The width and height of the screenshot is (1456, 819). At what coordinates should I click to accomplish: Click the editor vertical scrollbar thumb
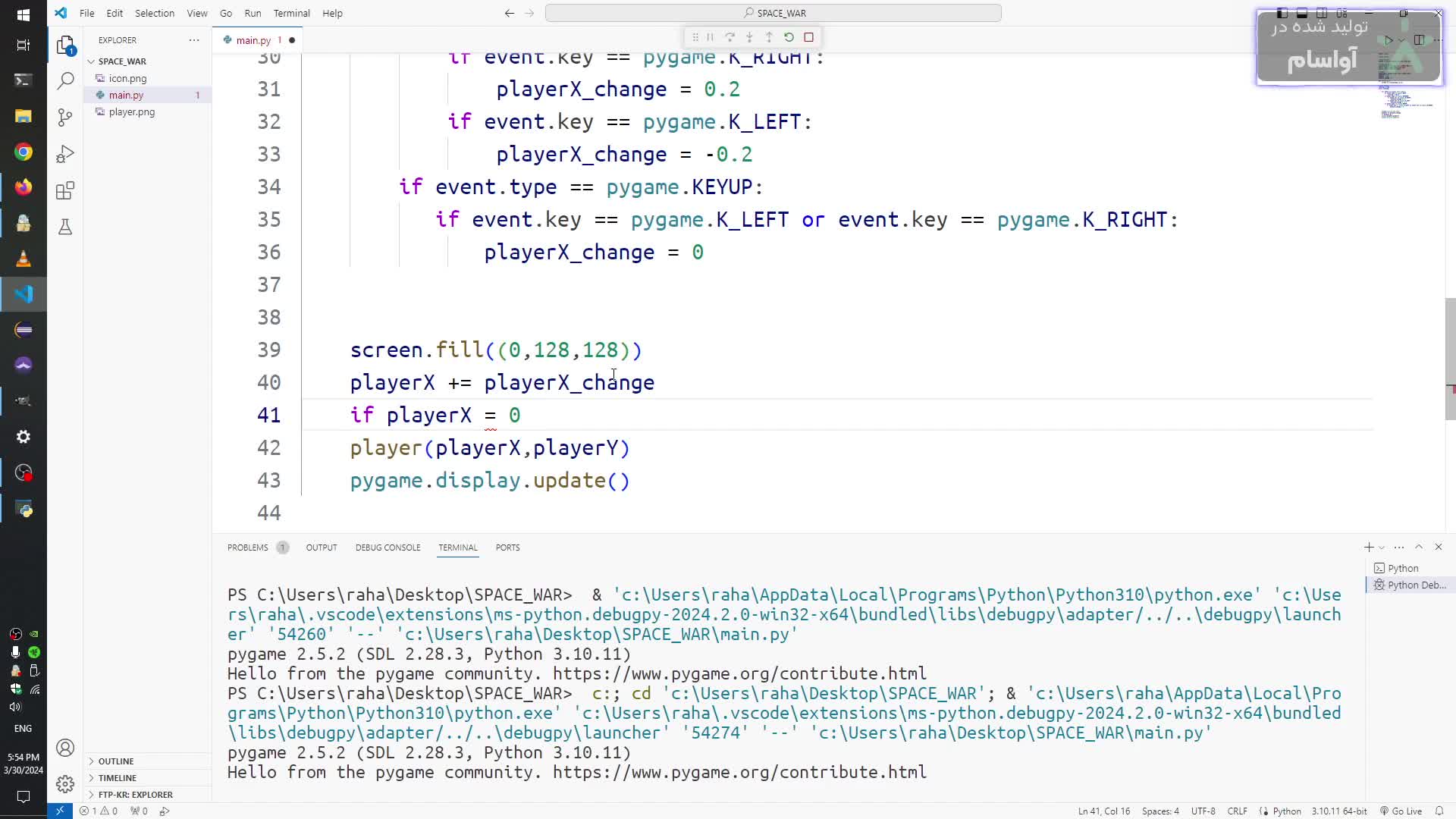click(x=1450, y=359)
